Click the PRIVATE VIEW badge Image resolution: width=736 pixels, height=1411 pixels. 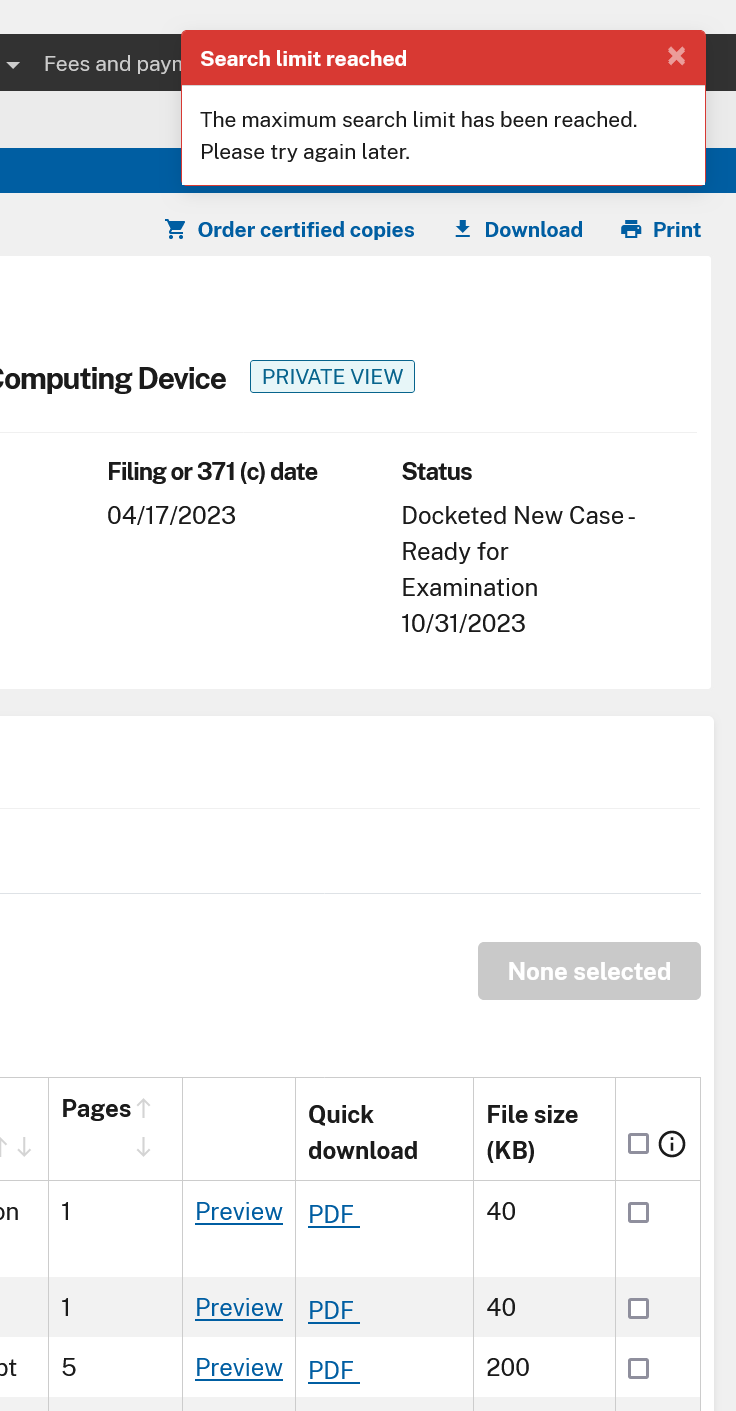[332, 377]
